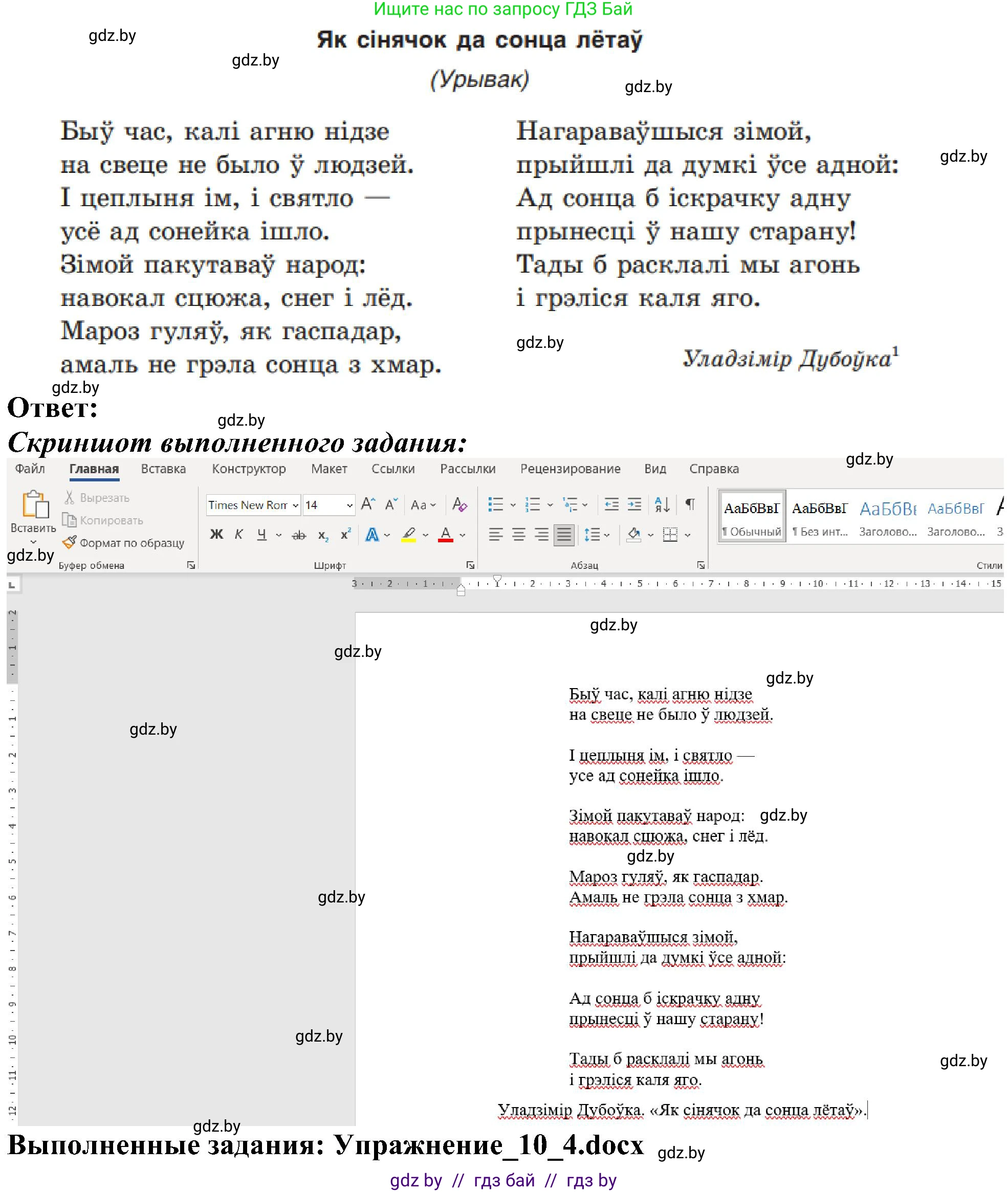Open the Times New Roman font dropdown
1008x1192 pixels.
pos(295,506)
